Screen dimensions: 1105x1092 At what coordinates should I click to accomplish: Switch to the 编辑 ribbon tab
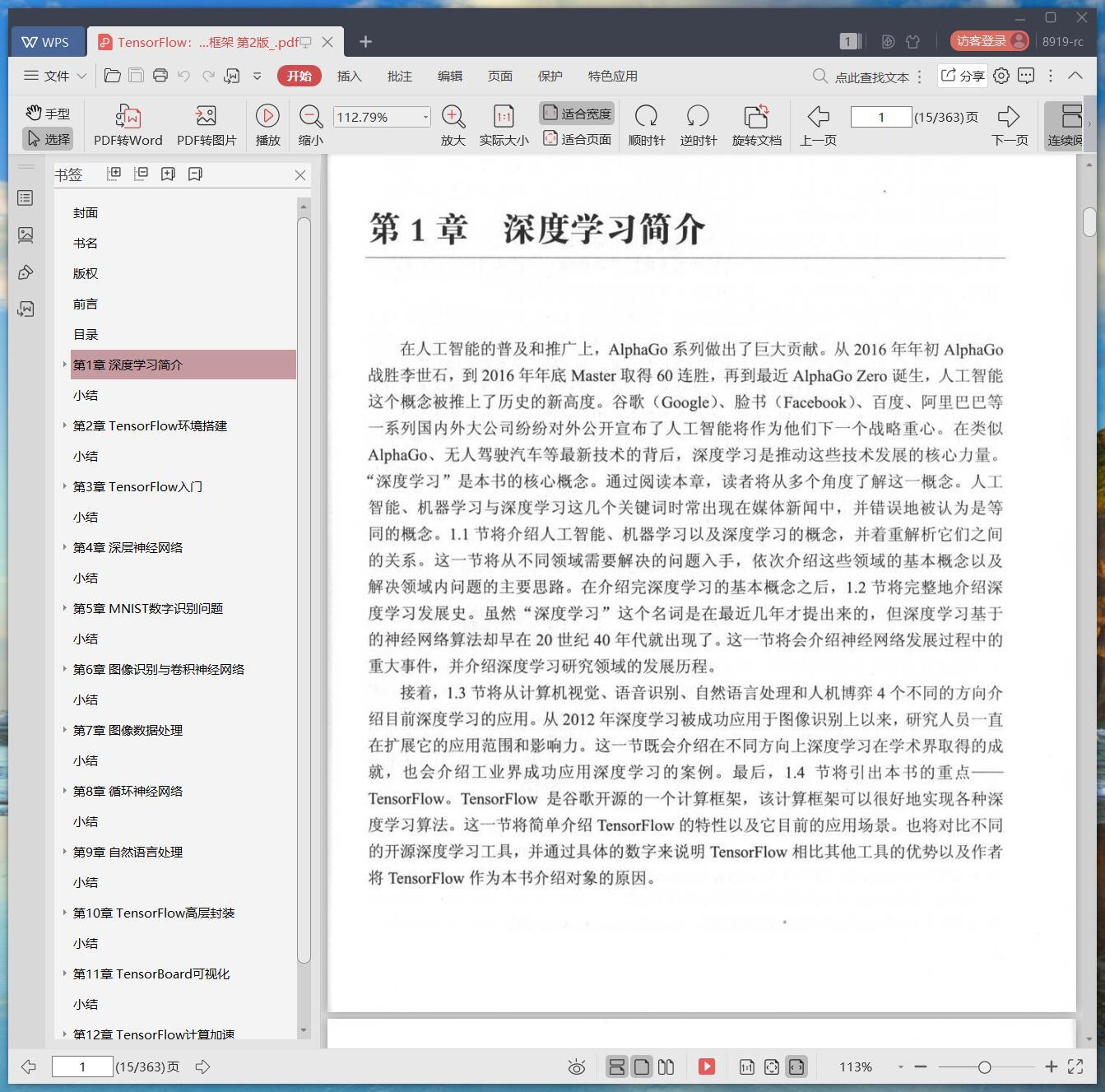coord(449,76)
